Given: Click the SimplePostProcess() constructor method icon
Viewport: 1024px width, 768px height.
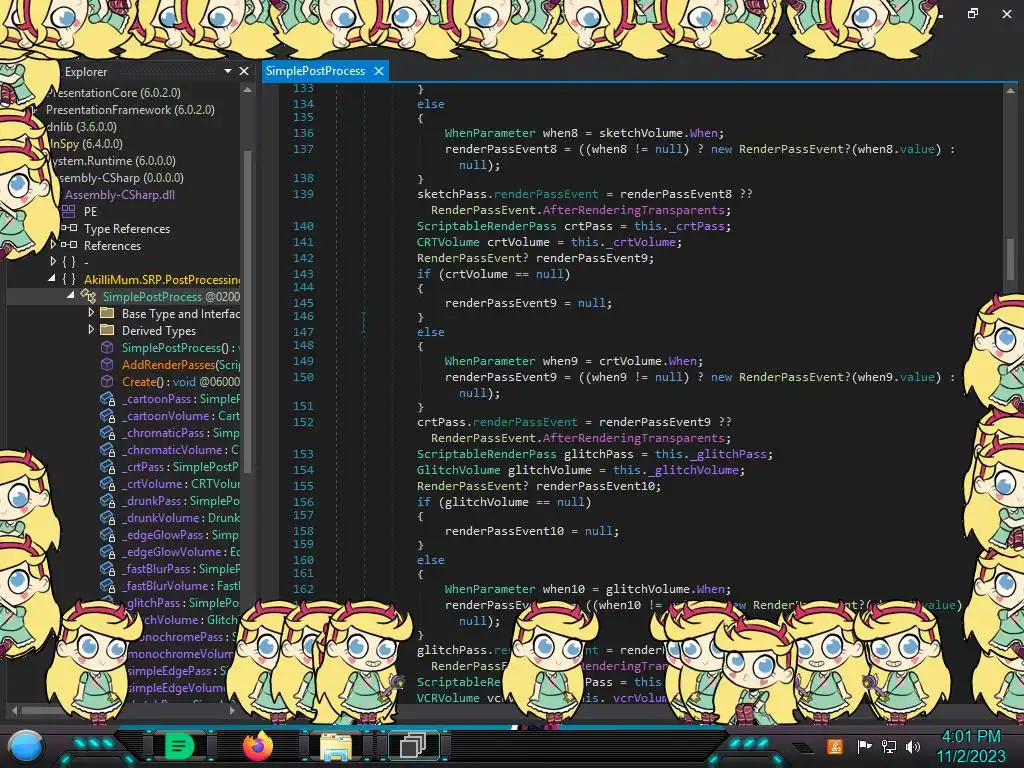Looking at the screenshot, I should coord(107,347).
